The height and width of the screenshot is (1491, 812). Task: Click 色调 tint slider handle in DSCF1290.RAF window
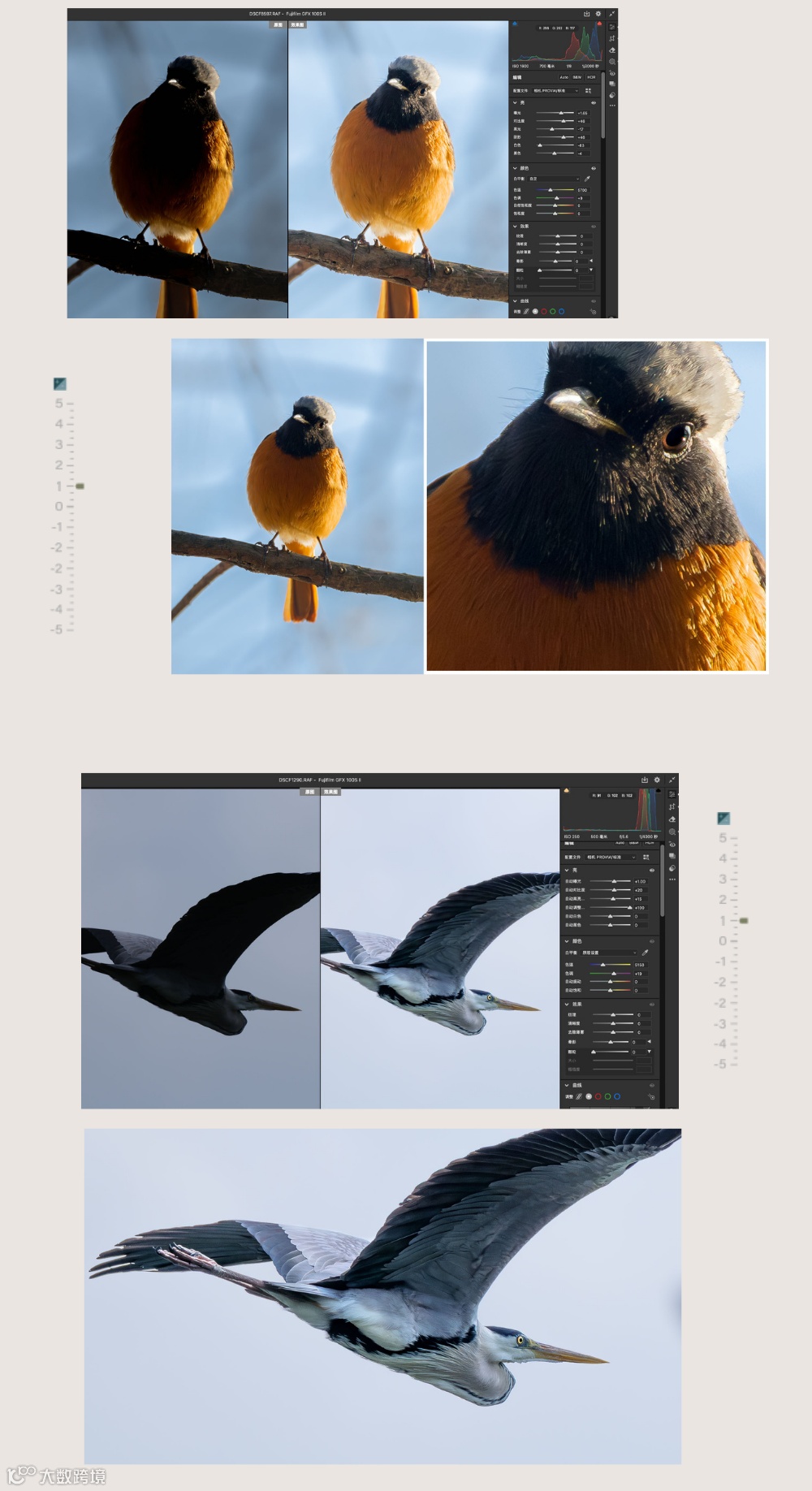(614, 973)
